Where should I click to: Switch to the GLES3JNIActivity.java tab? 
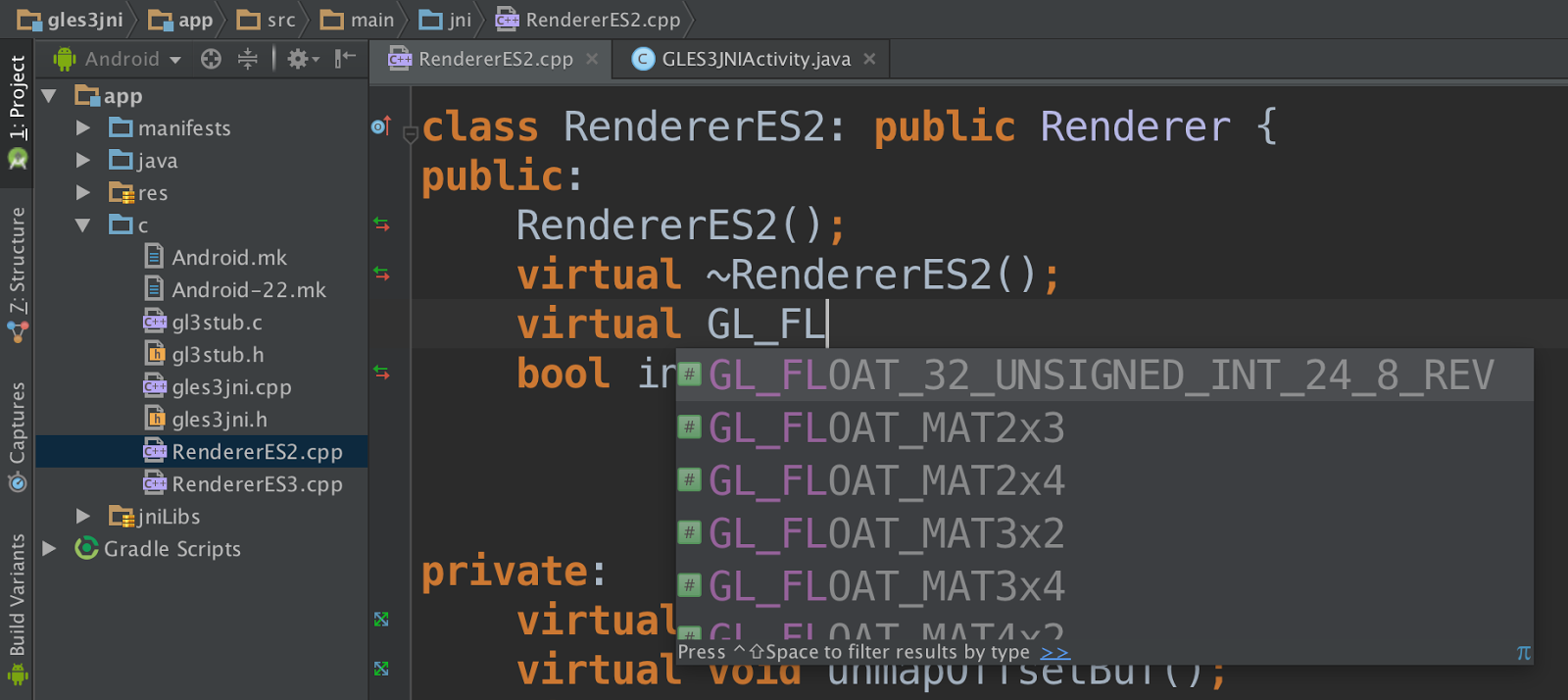(x=755, y=59)
